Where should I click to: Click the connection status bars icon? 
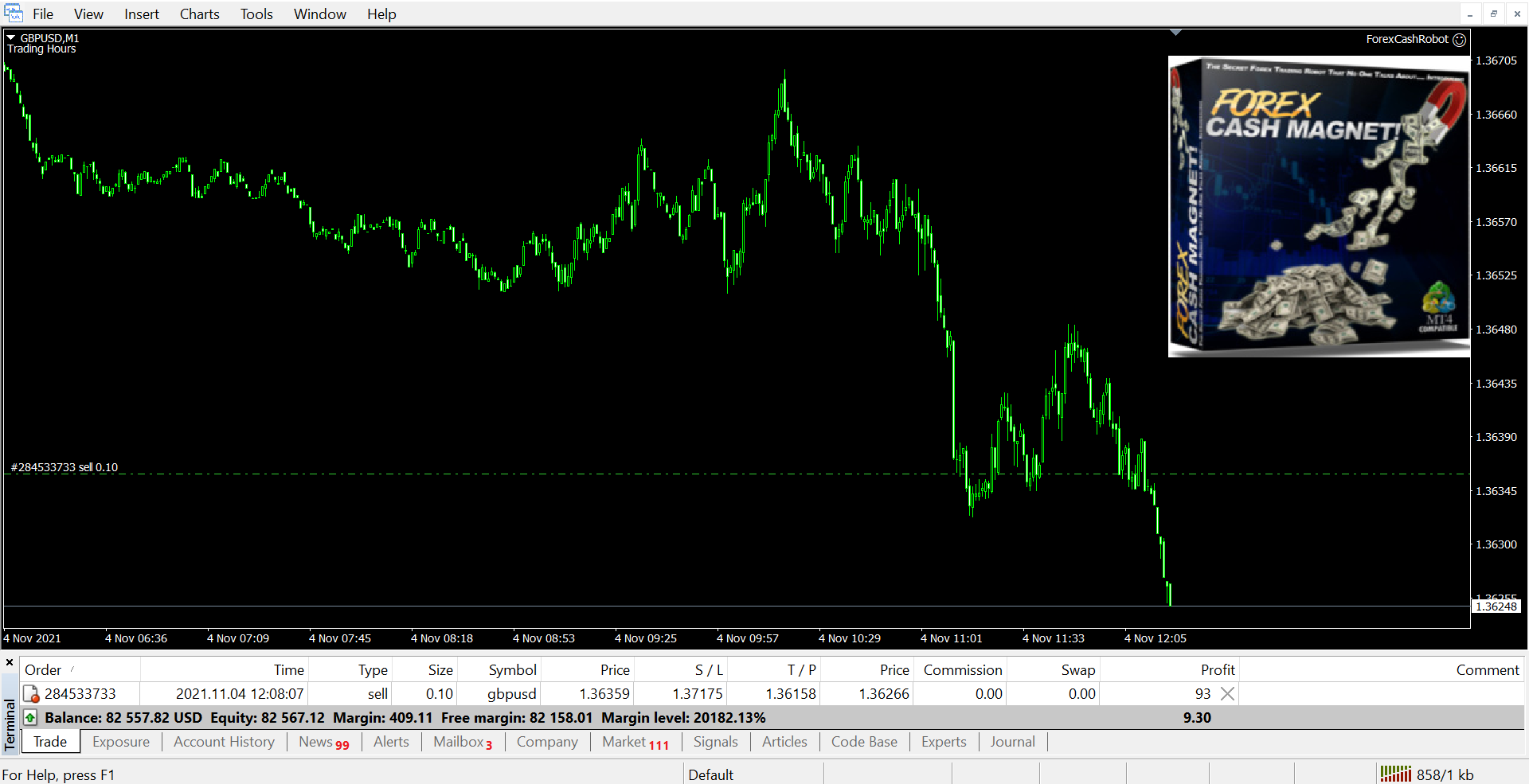tap(1395, 774)
